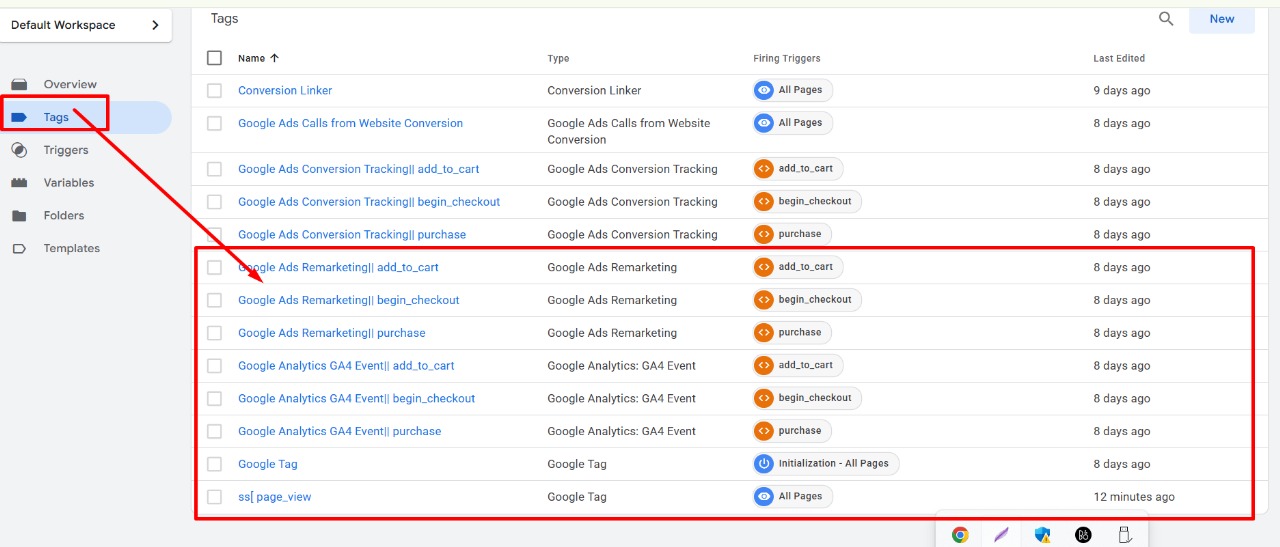Click Chrome icon in the taskbar tray
The image size is (1280, 547).
click(x=960, y=535)
